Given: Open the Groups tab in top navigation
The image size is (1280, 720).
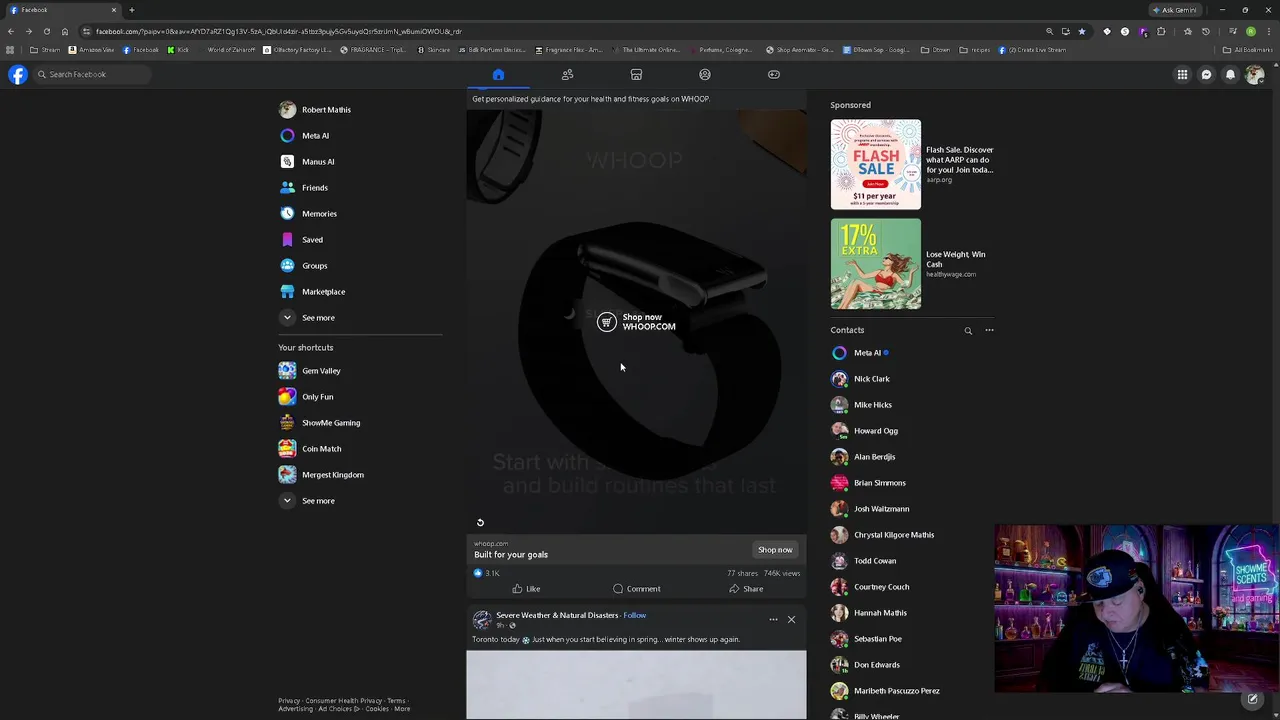Looking at the screenshot, I should pyautogui.click(x=705, y=74).
